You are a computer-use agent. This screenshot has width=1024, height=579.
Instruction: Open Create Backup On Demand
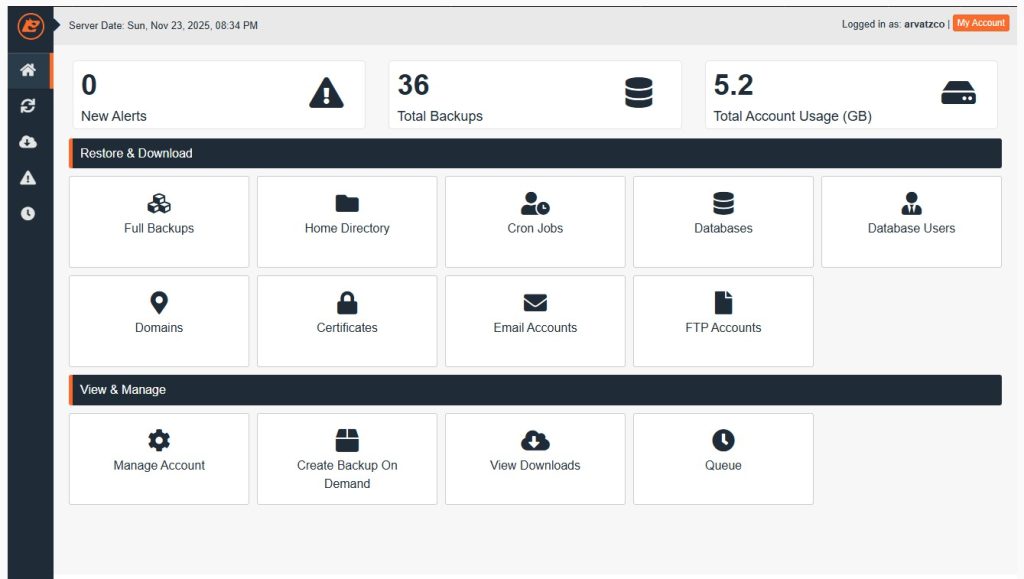[x=346, y=458]
